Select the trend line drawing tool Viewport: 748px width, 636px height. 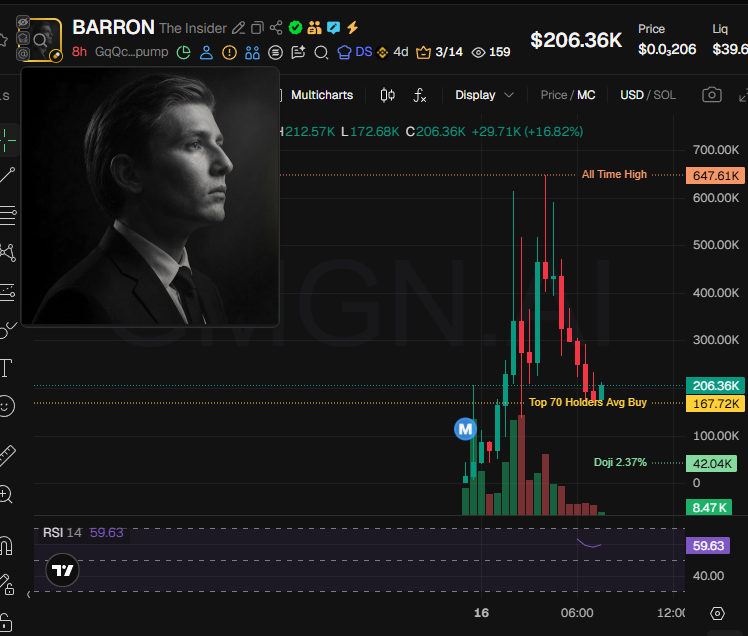[7, 176]
